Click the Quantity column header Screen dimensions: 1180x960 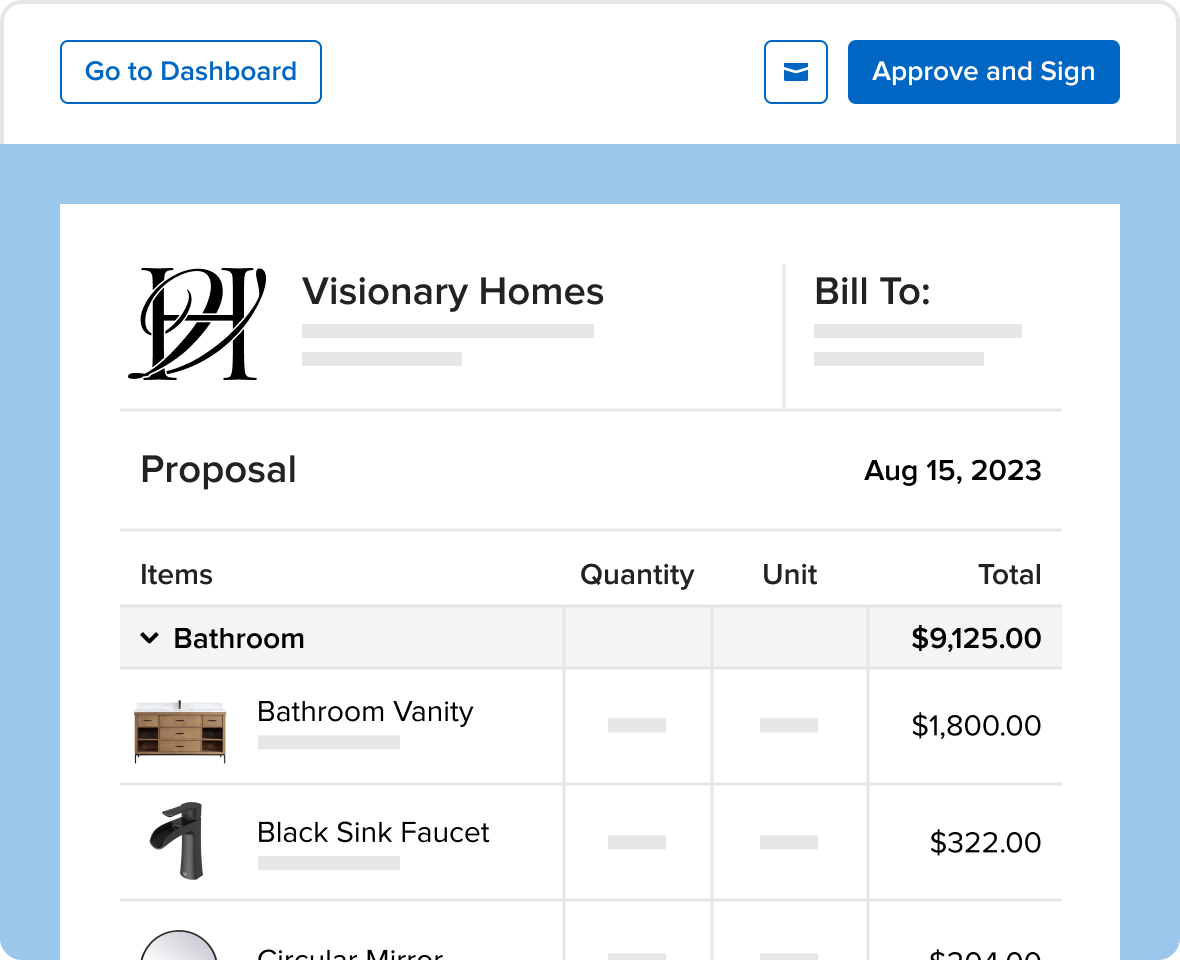637,575
